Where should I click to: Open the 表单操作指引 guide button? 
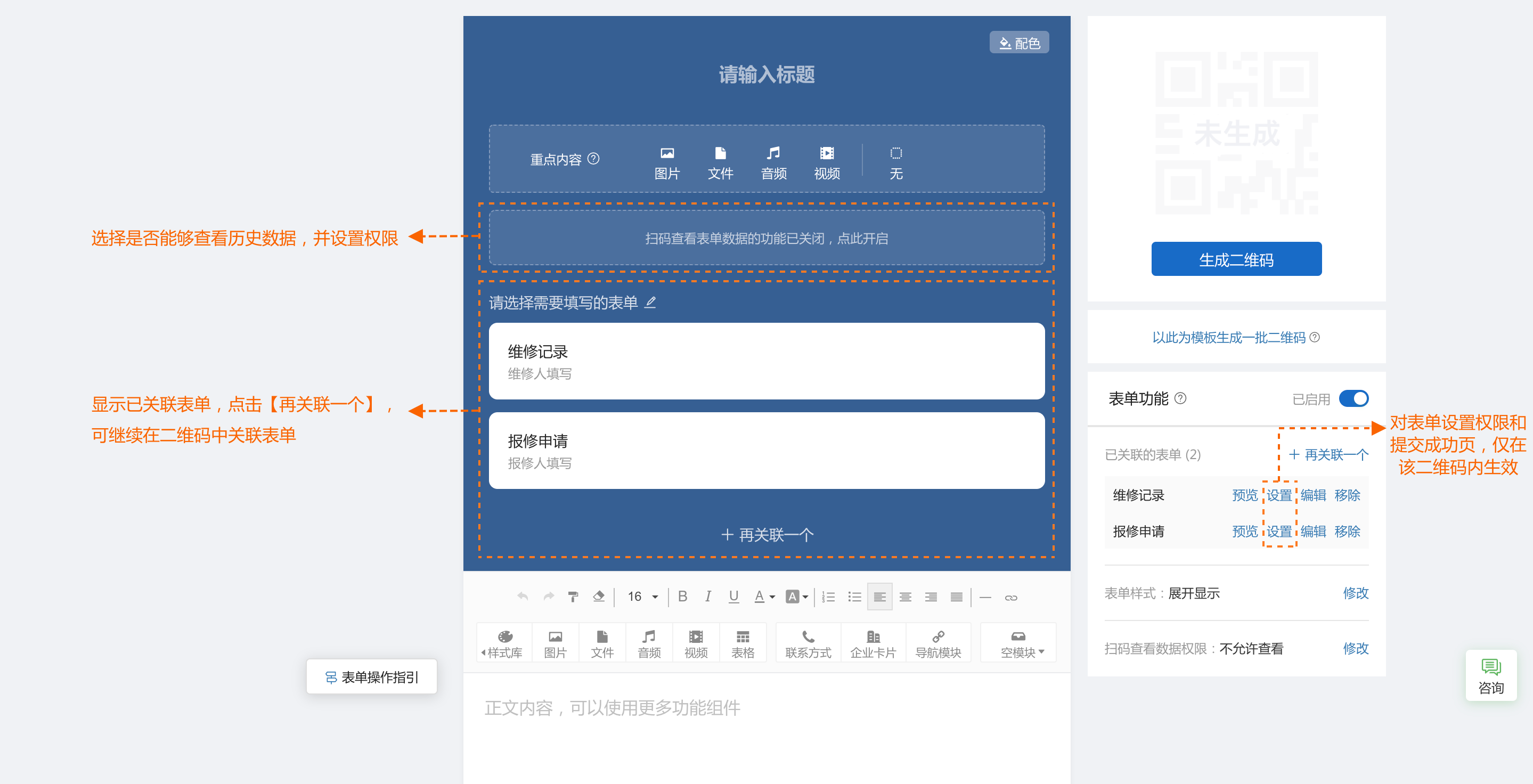[372, 677]
